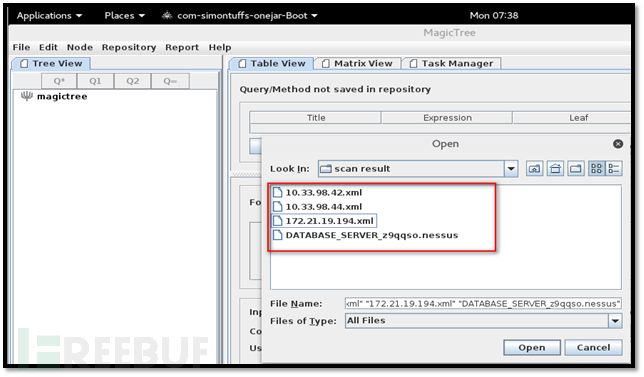
Task: Click the file icon beside 10.33.98.44.xml
Action: pyautogui.click(x=278, y=207)
